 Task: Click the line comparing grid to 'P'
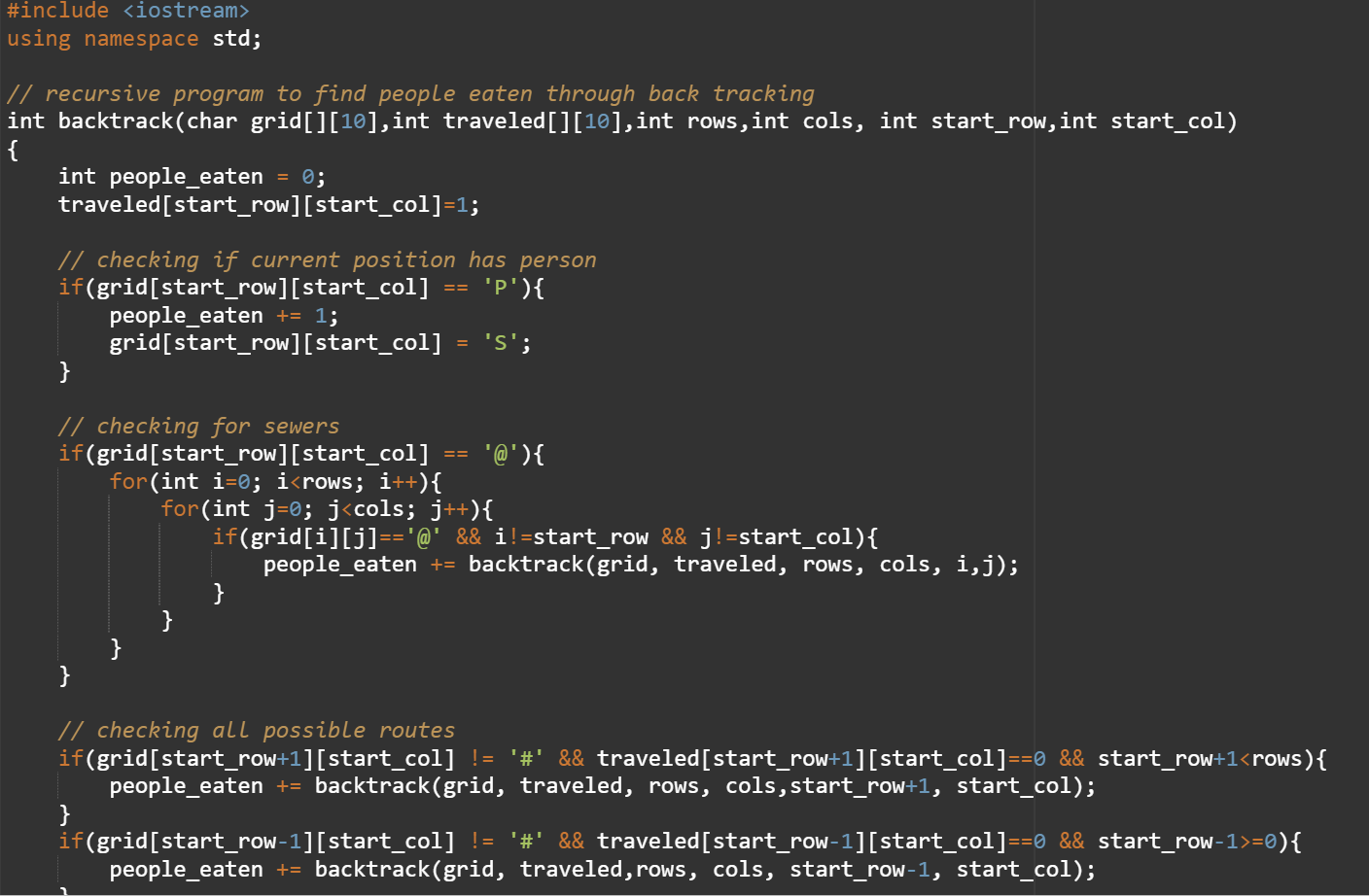click(301, 288)
